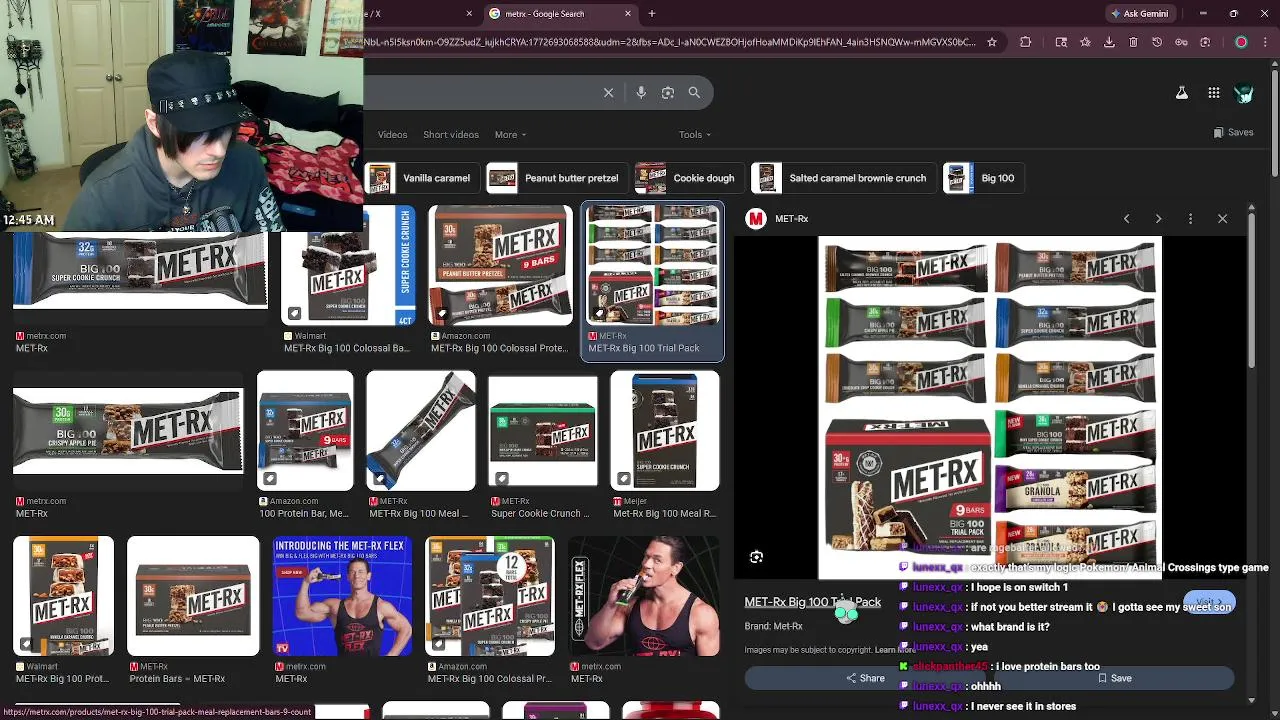Click the address bar URL

(670, 42)
